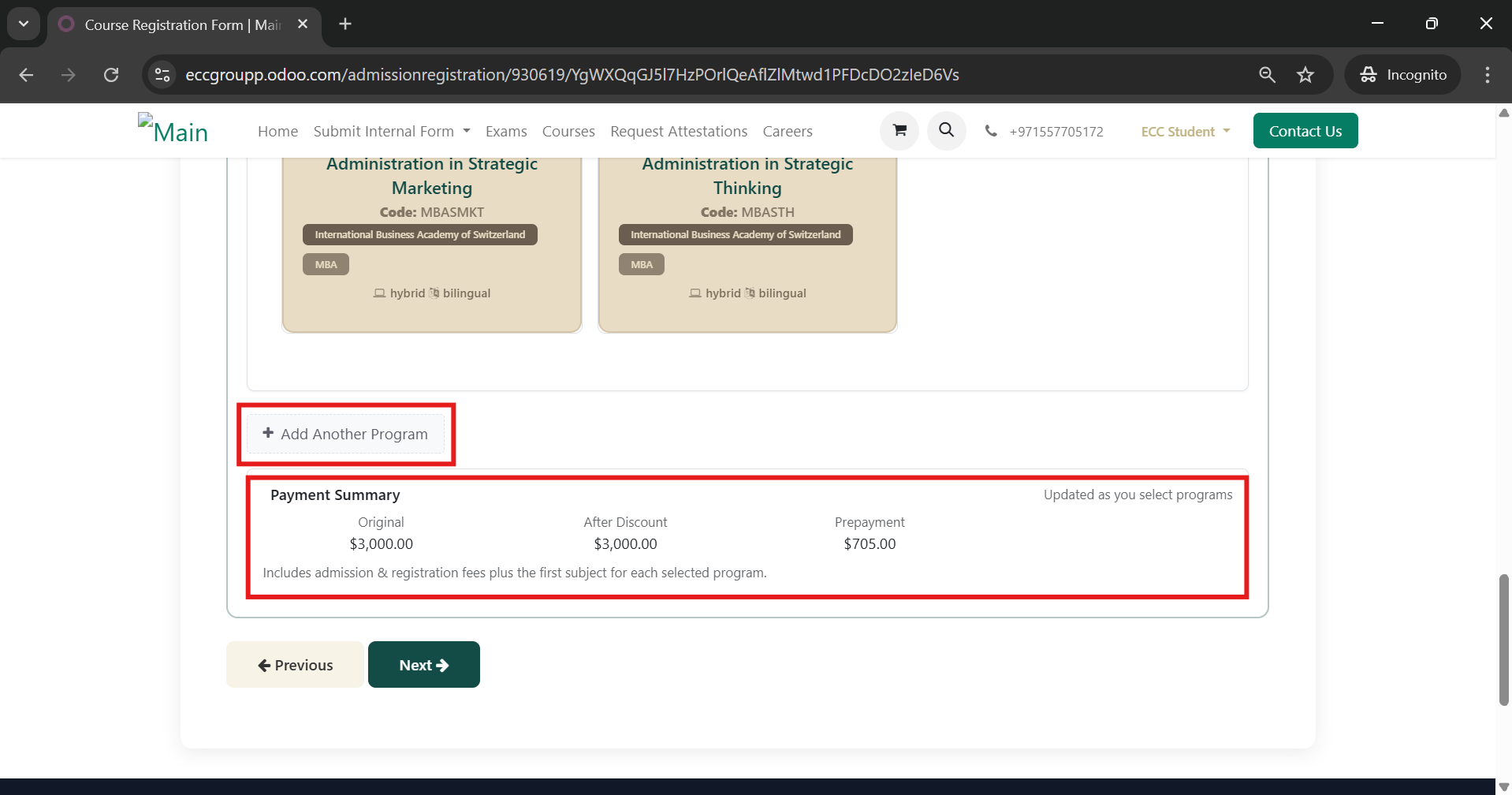Open the shopping cart icon
1512x795 pixels.
[x=899, y=131]
